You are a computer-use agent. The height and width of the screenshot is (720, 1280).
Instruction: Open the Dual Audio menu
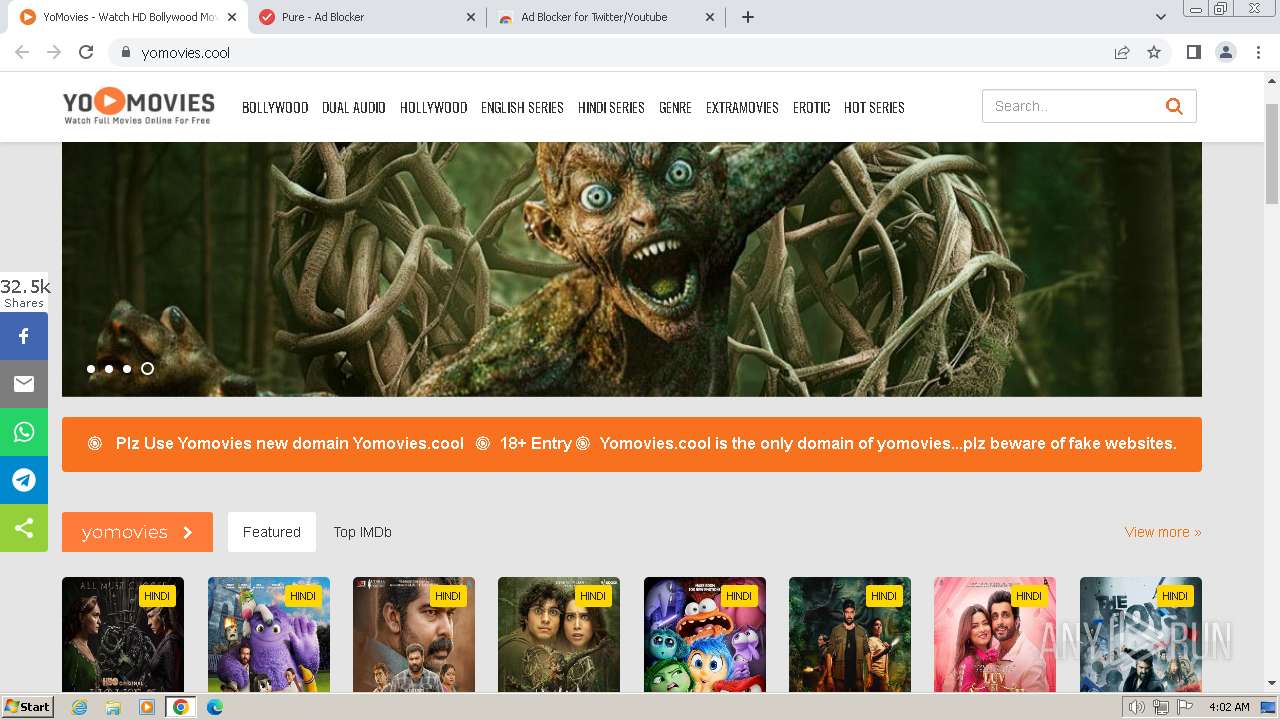354,107
